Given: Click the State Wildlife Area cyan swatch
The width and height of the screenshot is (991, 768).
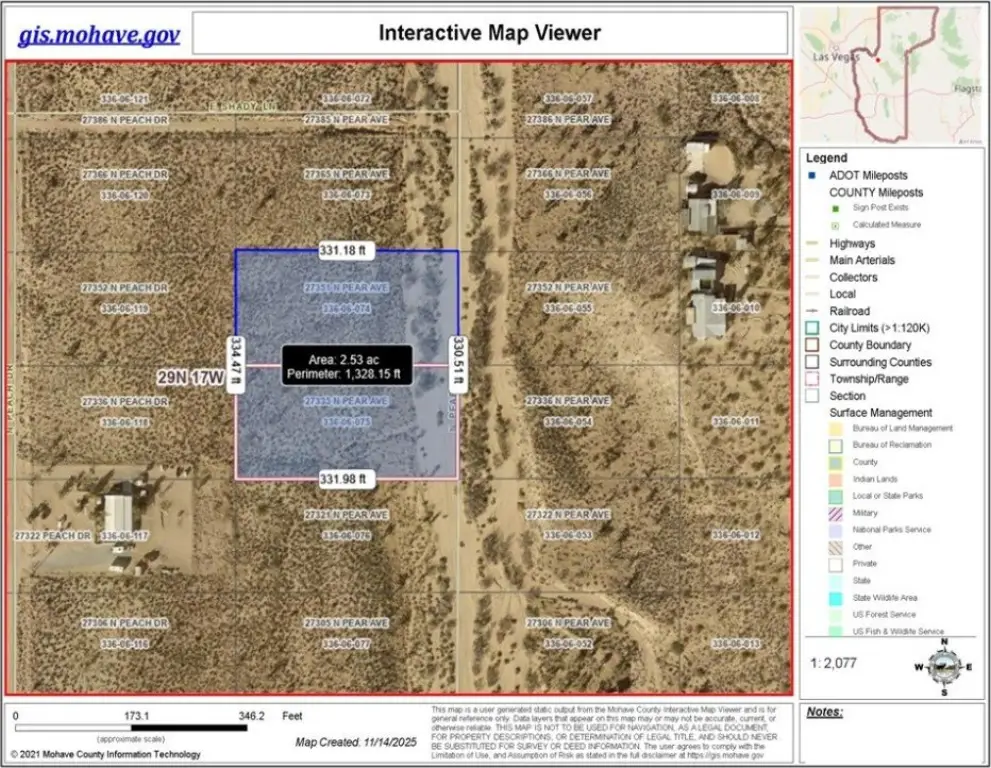Looking at the screenshot, I should pos(836,597).
